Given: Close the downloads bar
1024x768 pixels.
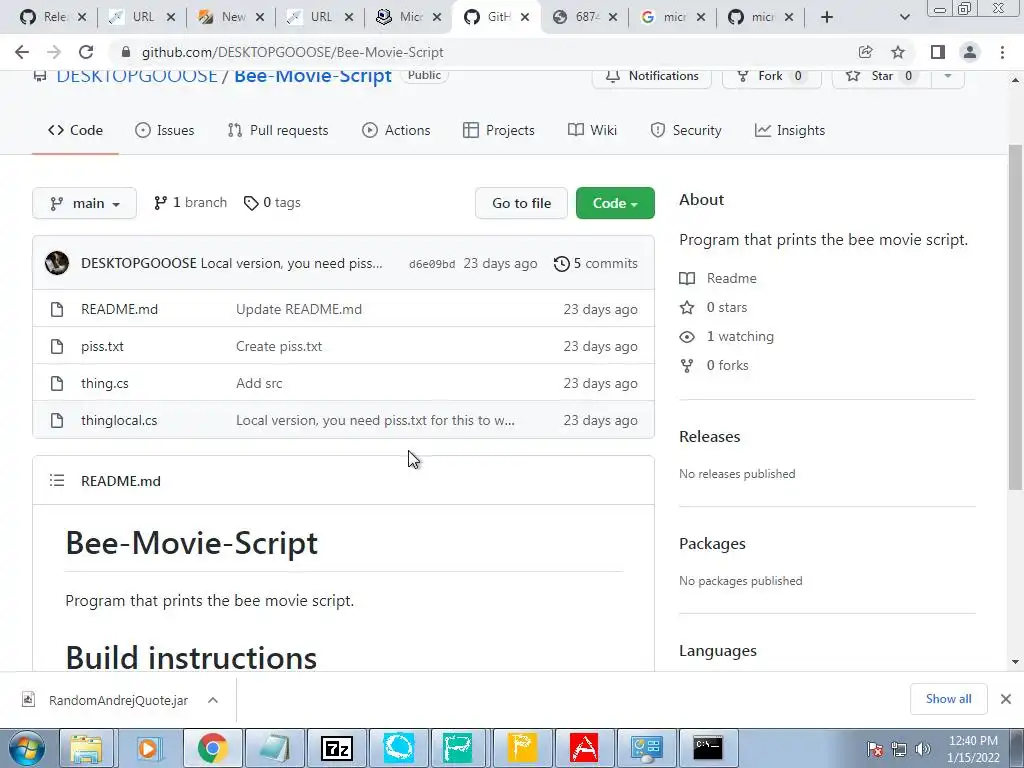Looking at the screenshot, I should 1006,699.
